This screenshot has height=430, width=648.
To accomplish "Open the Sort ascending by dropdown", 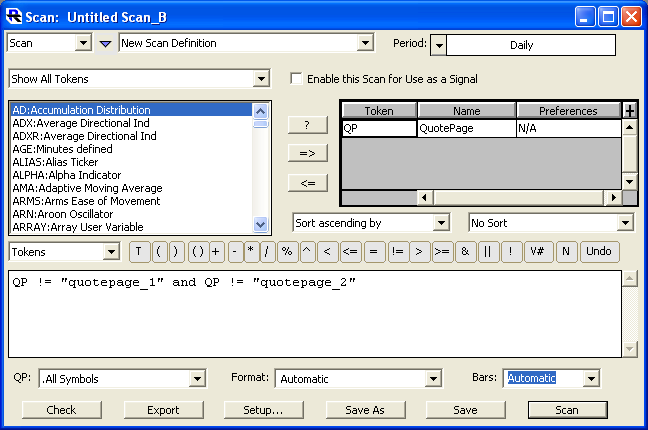I will (x=441, y=223).
